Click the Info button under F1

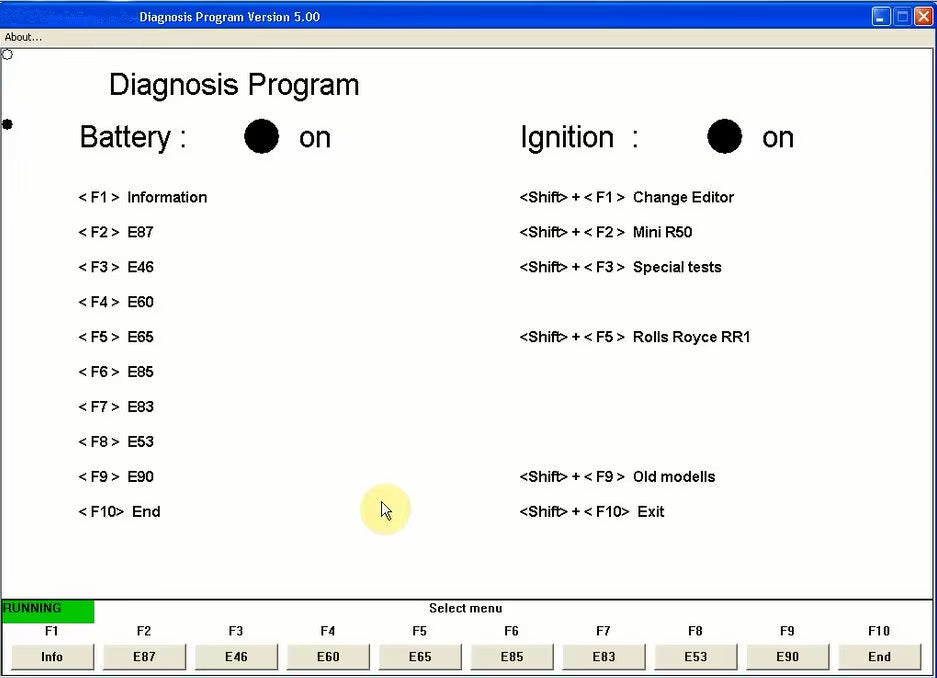coord(52,657)
